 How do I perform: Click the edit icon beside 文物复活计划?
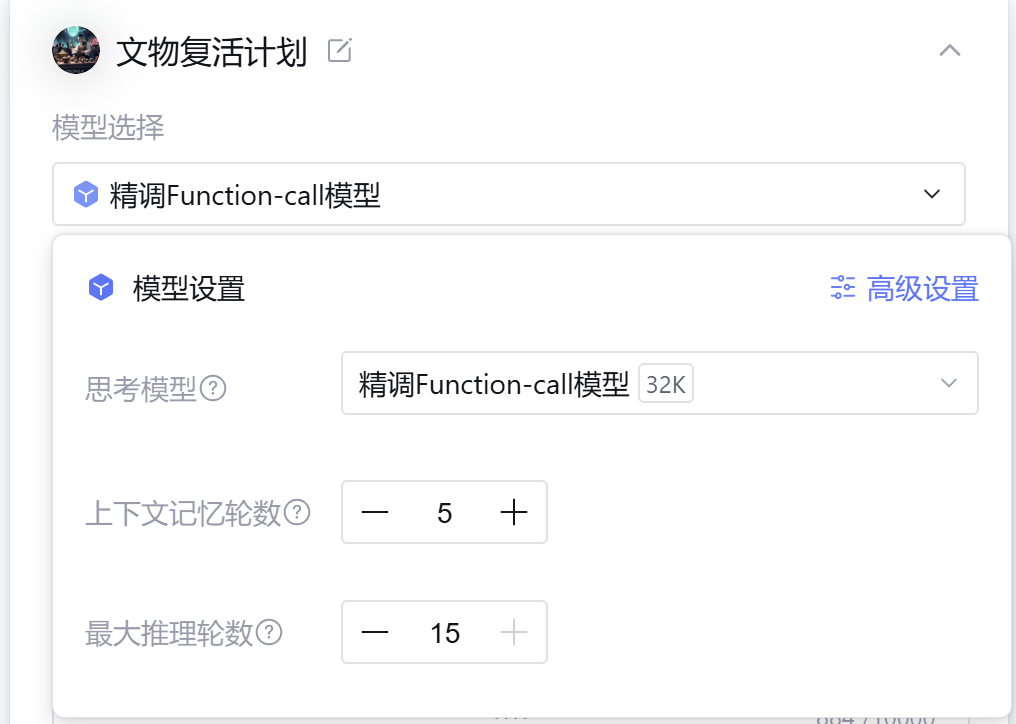point(340,50)
